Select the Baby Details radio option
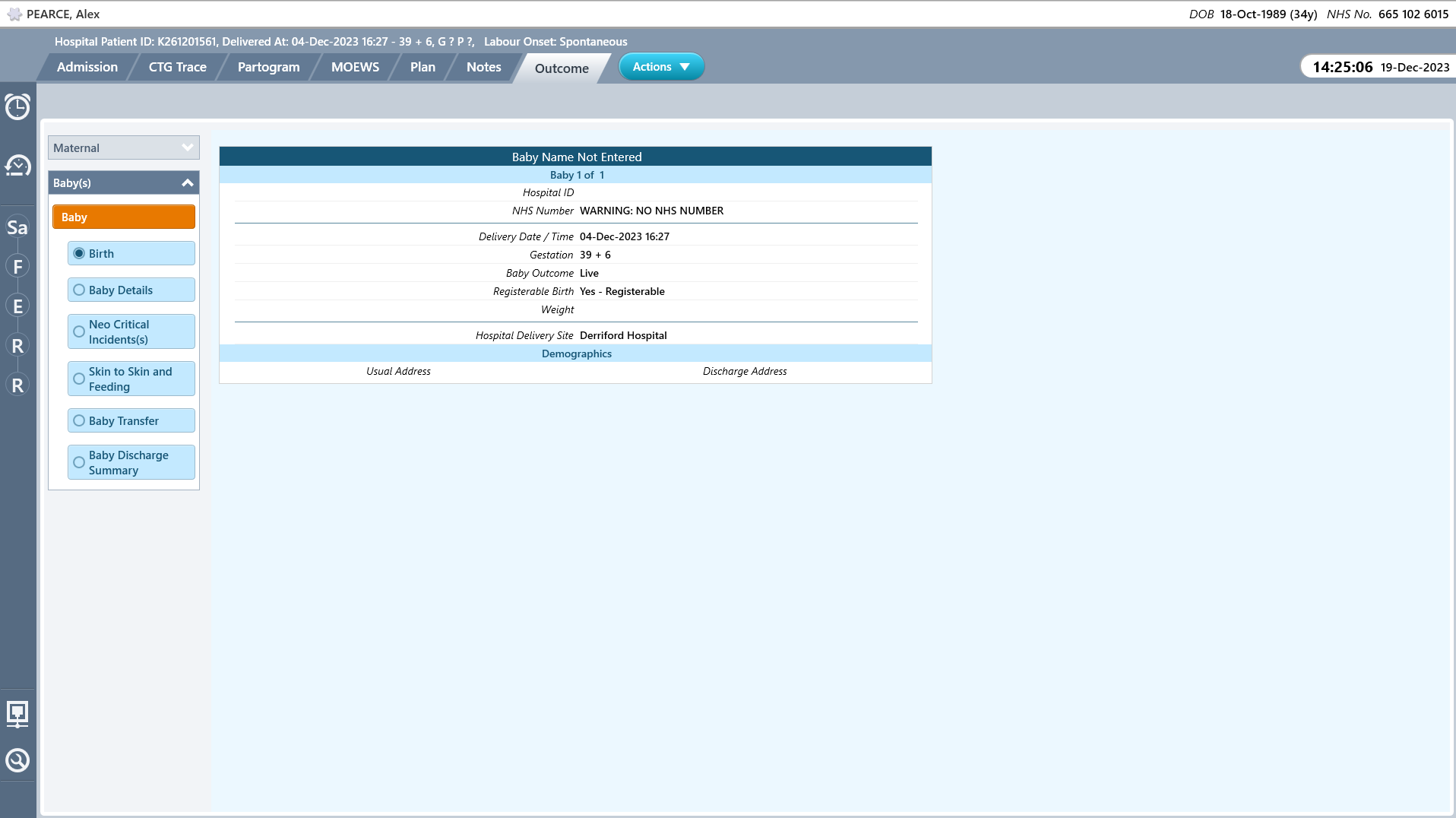Viewport: 1456px width, 818px height. click(131, 290)
